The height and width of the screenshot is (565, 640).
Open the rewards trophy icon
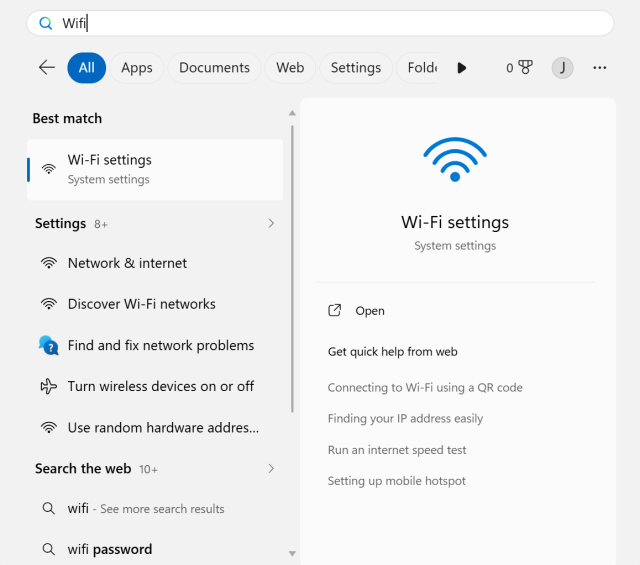[x=525, y=67]
